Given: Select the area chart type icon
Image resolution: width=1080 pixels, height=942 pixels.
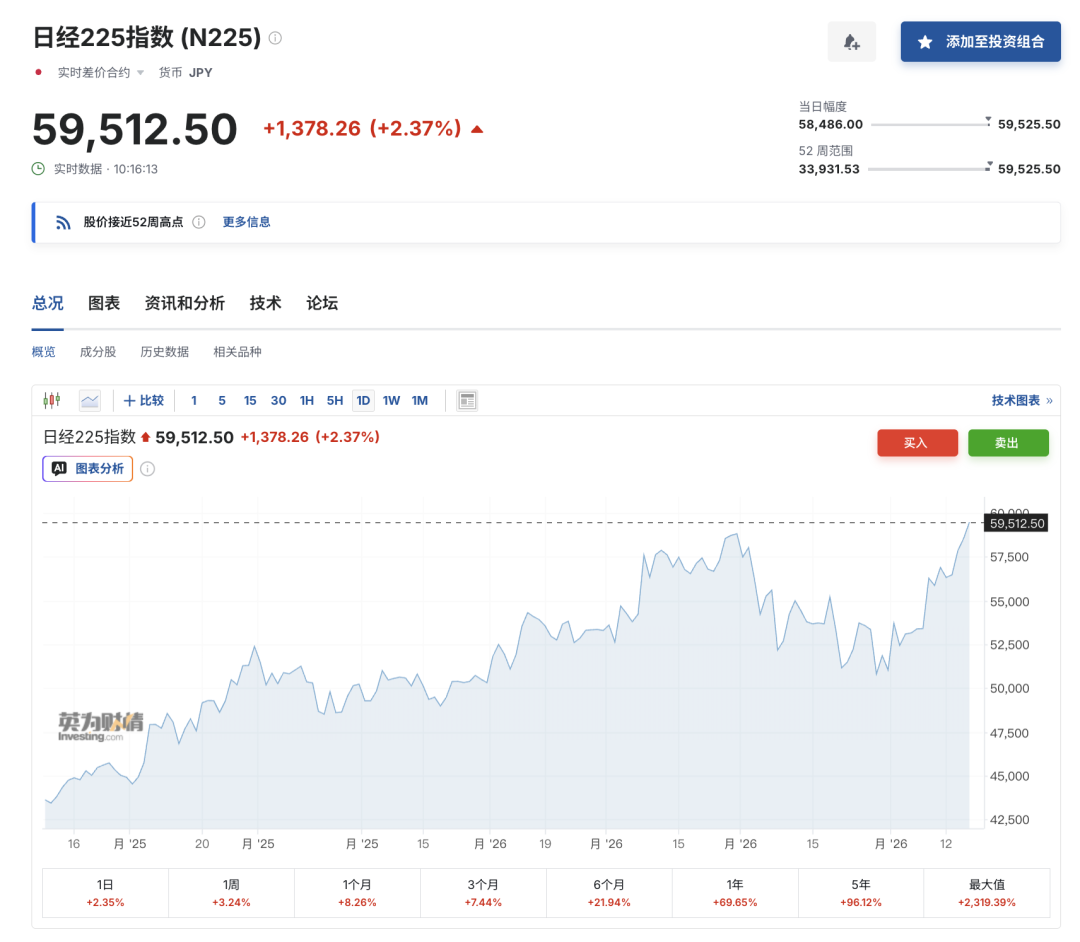Looking at the screenshot, I should click(90, 400).
